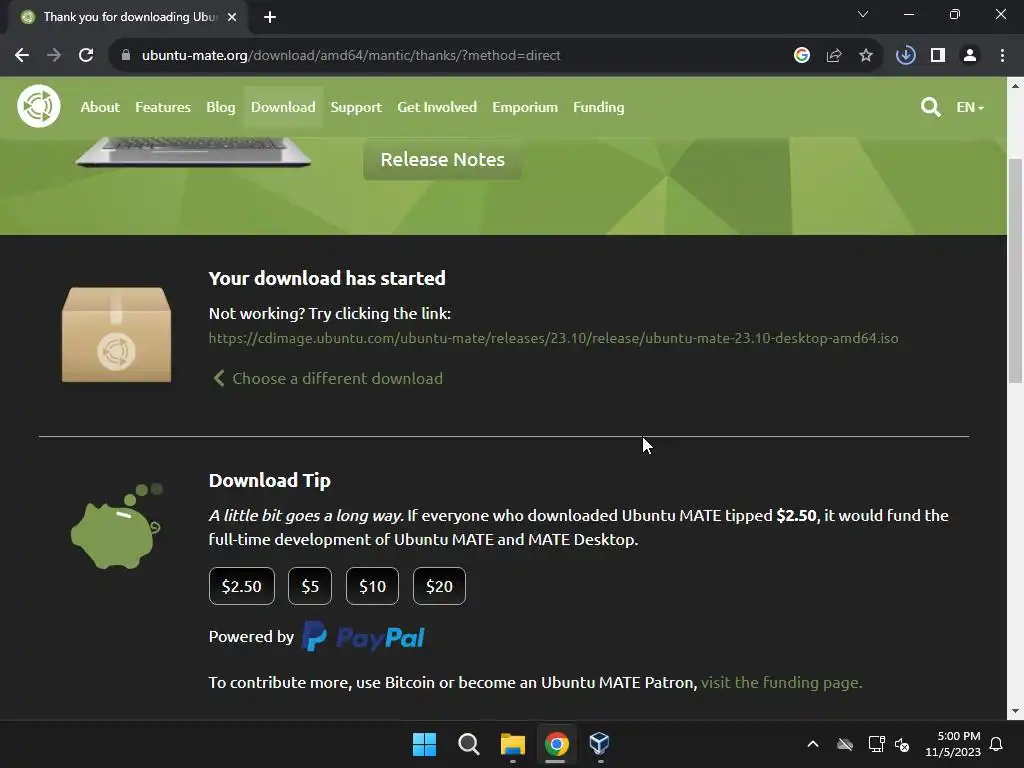The height and width of the screenshot is (768, 1024).
Task: Open the About menu
Action: 100,107
